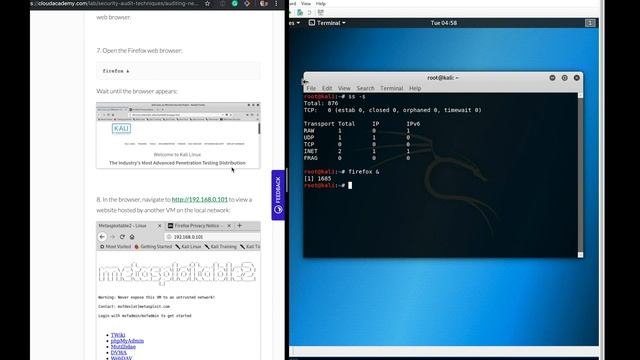Click step 7 'Open the Firefox web browser' text
The image size is (640, 360).
[x=139, y=50]
